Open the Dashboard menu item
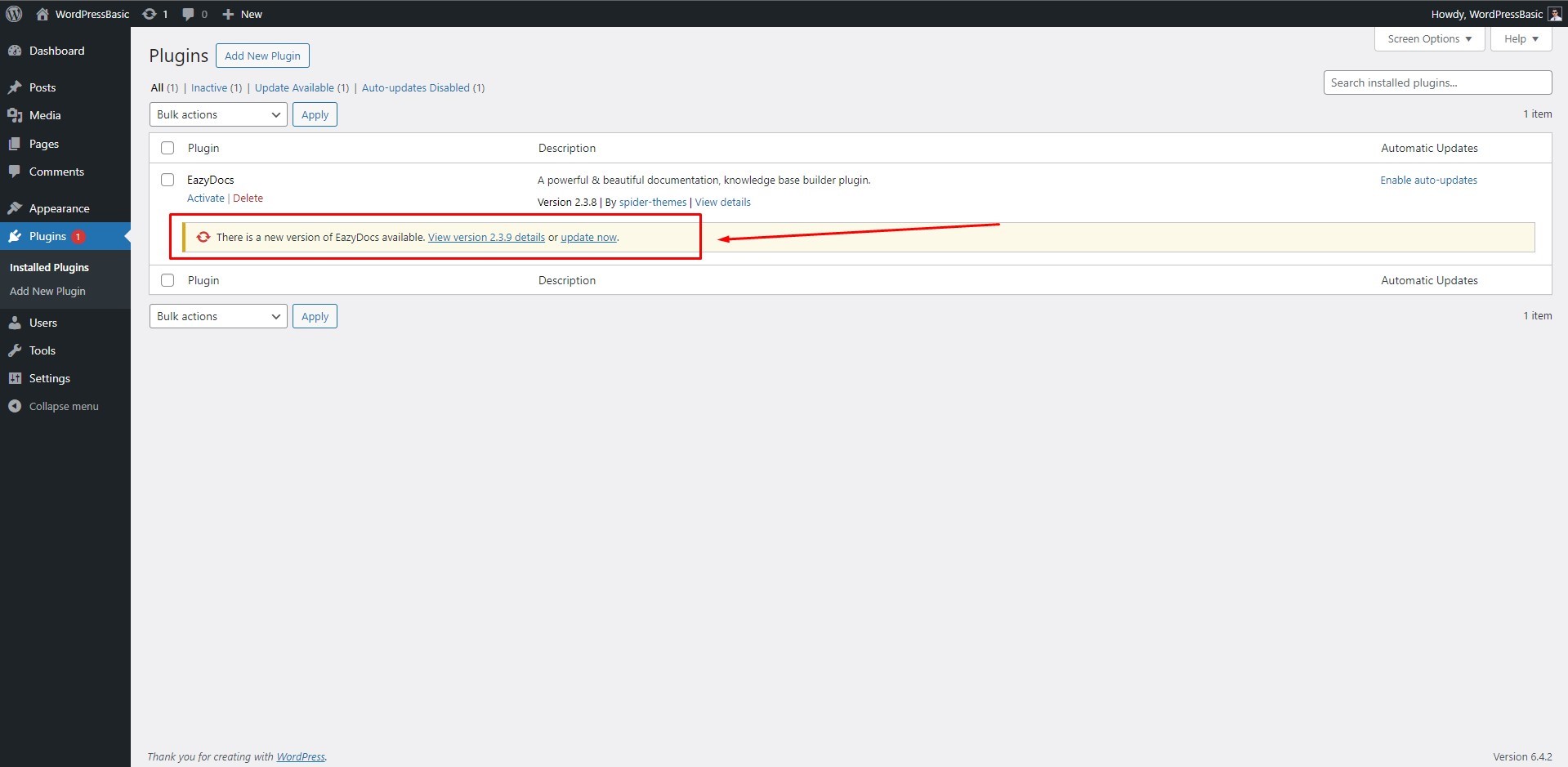This screenshot has width=1568, height=767. click(x=65, y=51)
